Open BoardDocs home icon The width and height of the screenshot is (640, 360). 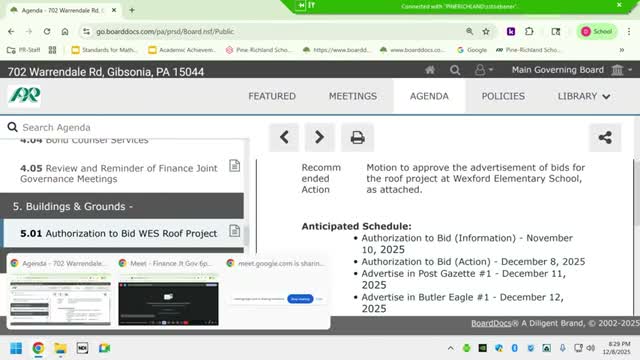(430, 70)
